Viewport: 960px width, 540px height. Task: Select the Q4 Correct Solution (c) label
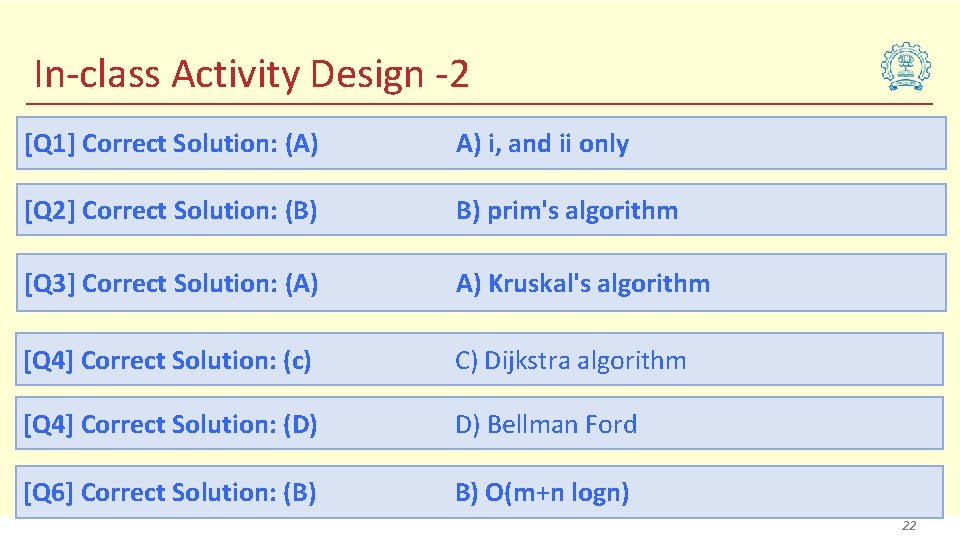click(167, 361)
